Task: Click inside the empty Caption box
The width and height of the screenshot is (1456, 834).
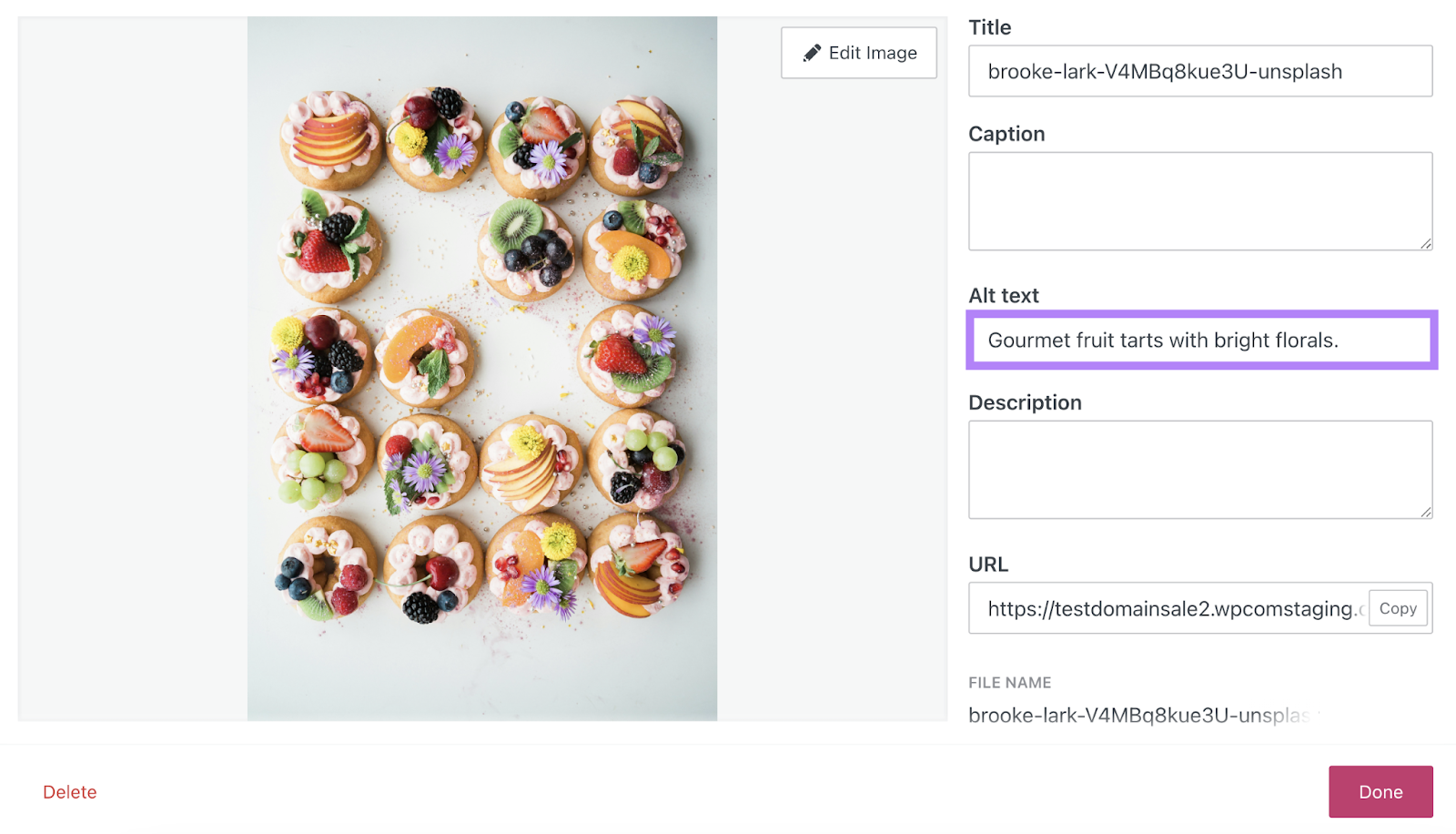Action: point(1200,200)
